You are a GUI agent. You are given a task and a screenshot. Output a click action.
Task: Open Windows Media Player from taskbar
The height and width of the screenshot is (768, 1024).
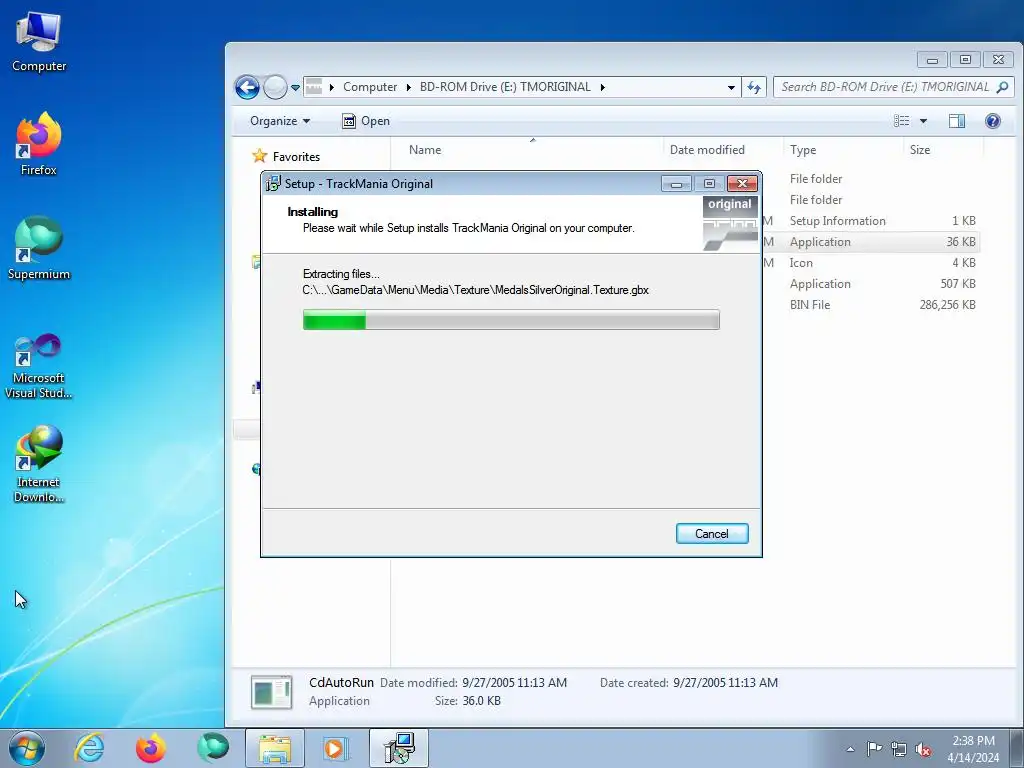tap(336, 748)
